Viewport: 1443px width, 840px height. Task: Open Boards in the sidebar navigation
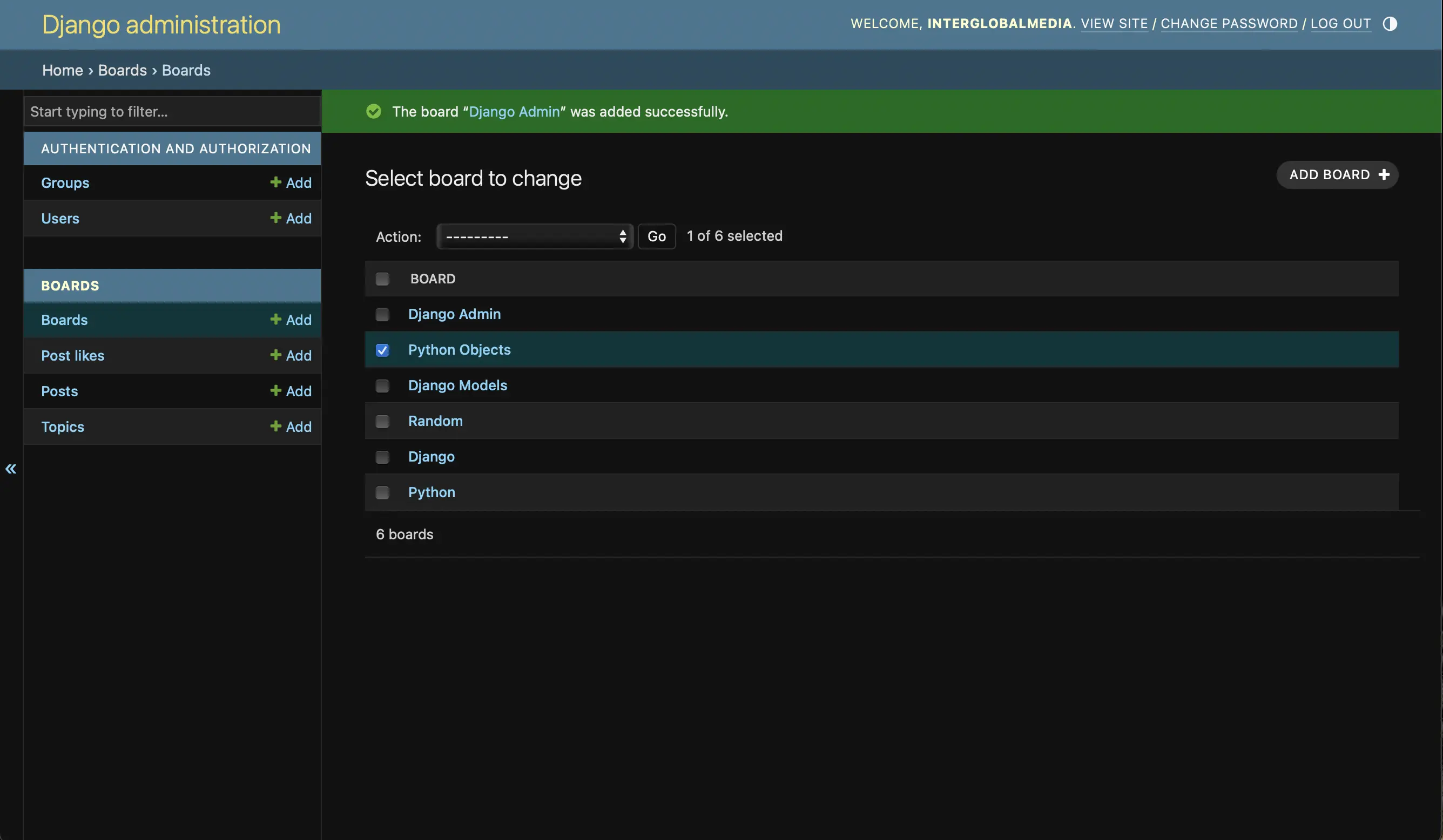tap(64, 320)
